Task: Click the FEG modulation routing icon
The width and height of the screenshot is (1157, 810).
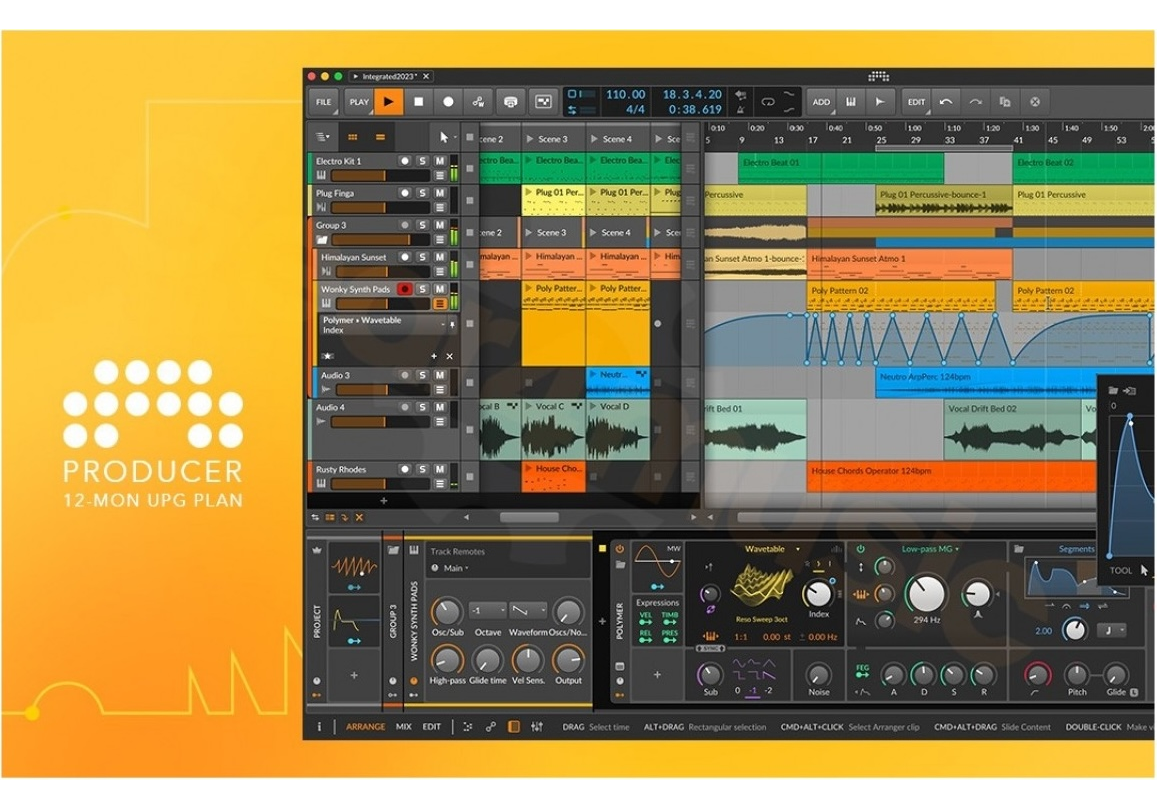Action: [861, 670]
